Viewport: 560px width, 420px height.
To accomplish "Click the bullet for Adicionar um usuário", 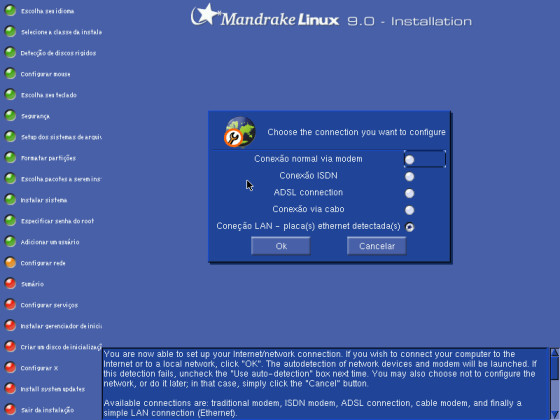I will tap(10, 242).
